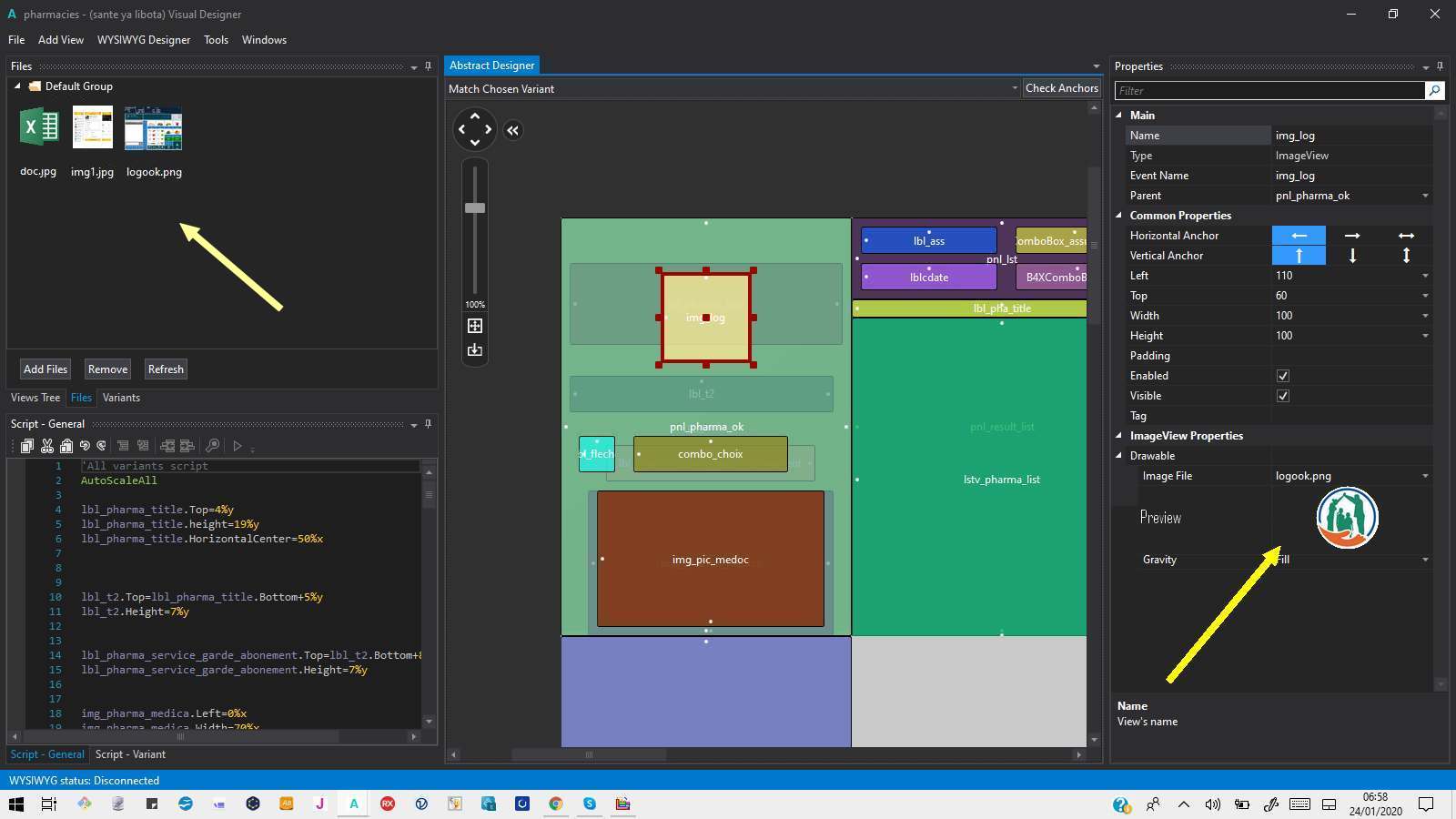Pin the Files panel

(428, 66)
